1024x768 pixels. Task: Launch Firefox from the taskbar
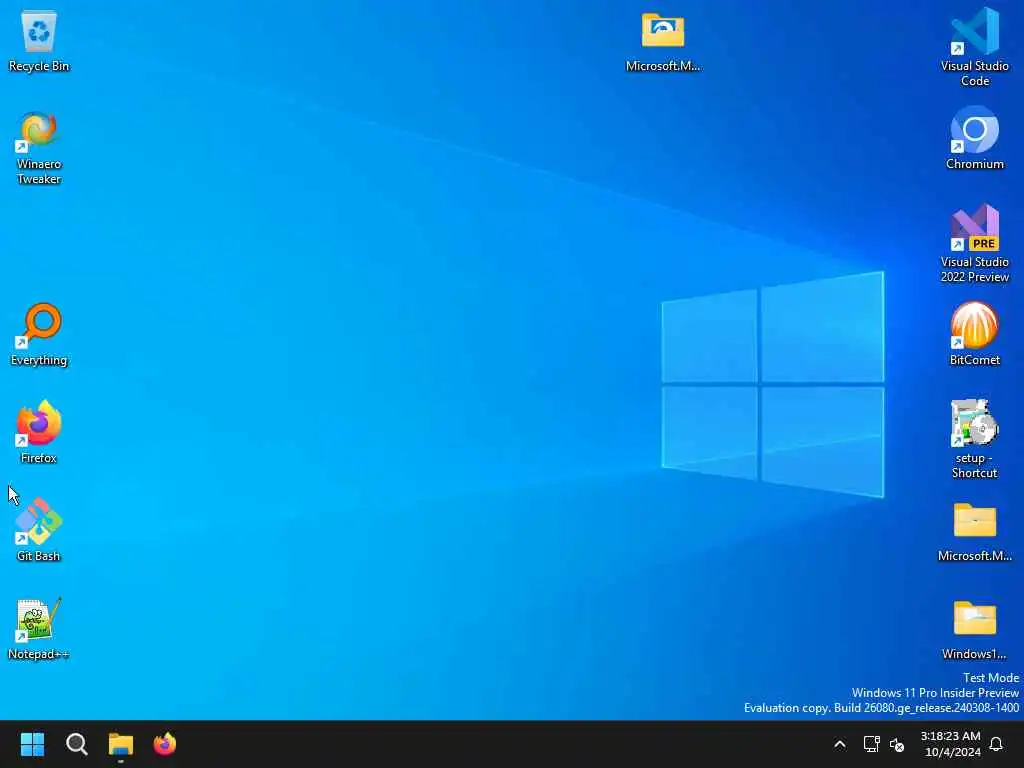click(x=165, y=744)
